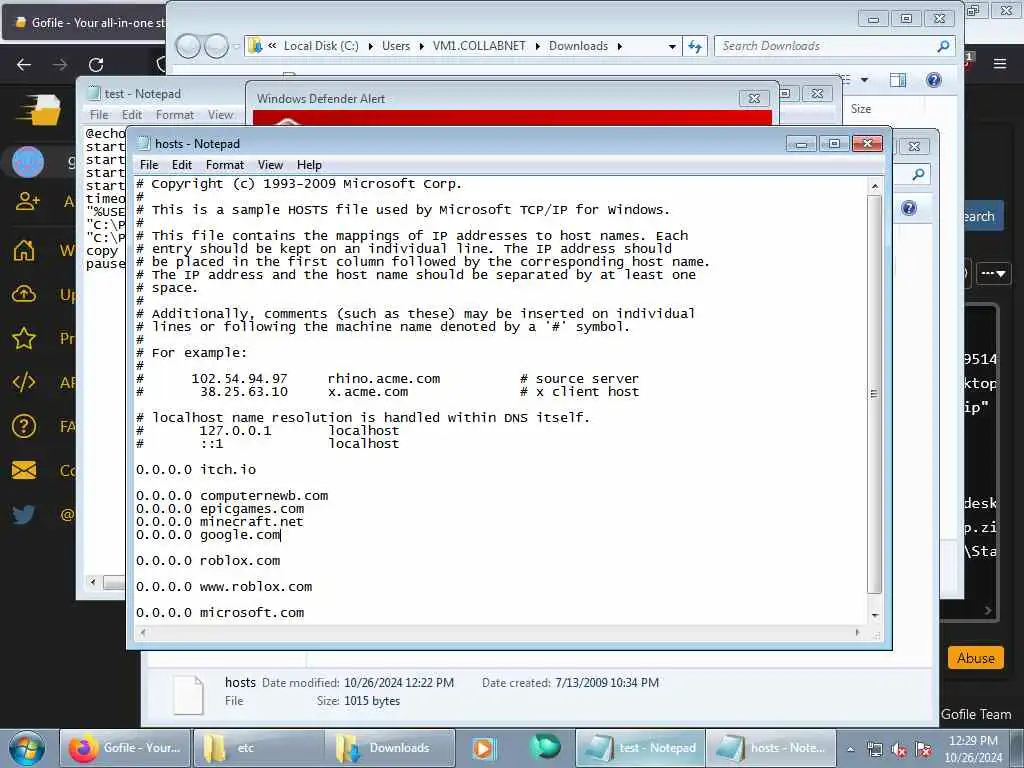Click the Gofile logo in the sidebar

tap(38, 110)
